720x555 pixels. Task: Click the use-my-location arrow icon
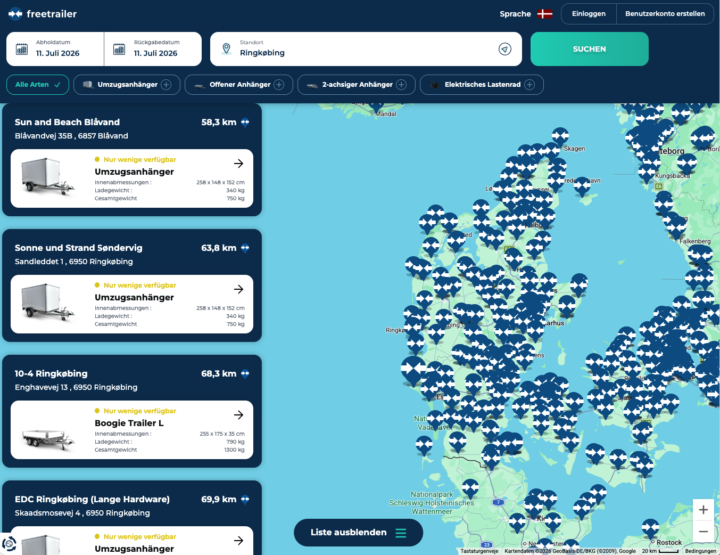(505, 49)
